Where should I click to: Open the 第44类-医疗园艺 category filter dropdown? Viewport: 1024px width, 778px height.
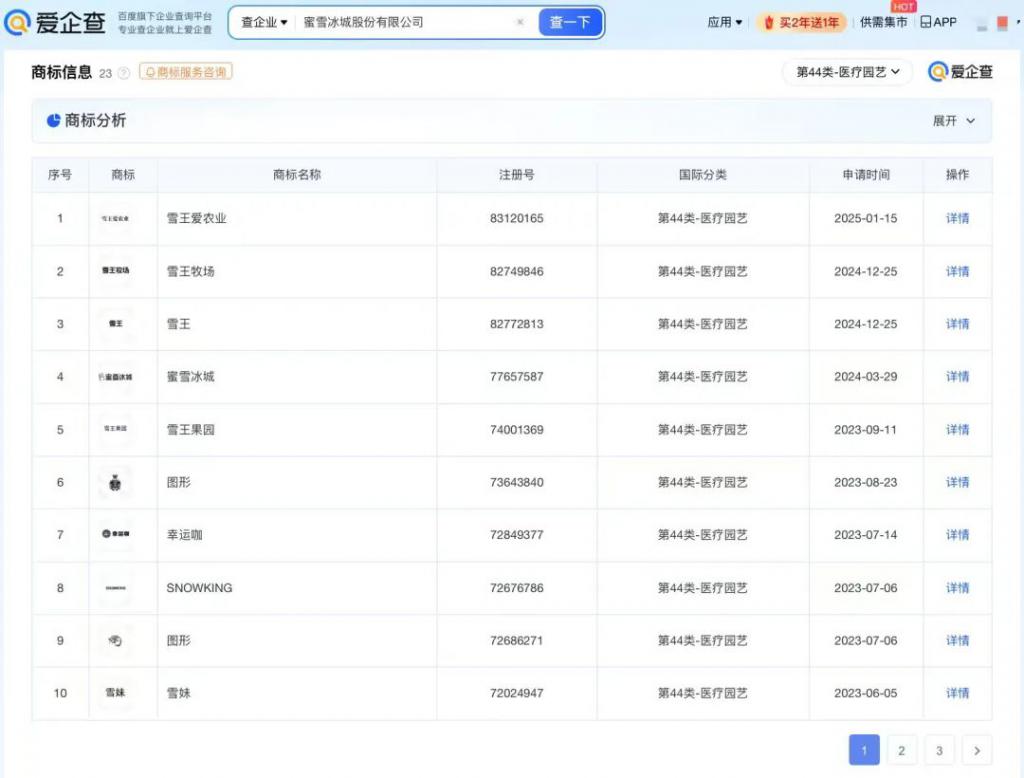[x=847, y=72]
